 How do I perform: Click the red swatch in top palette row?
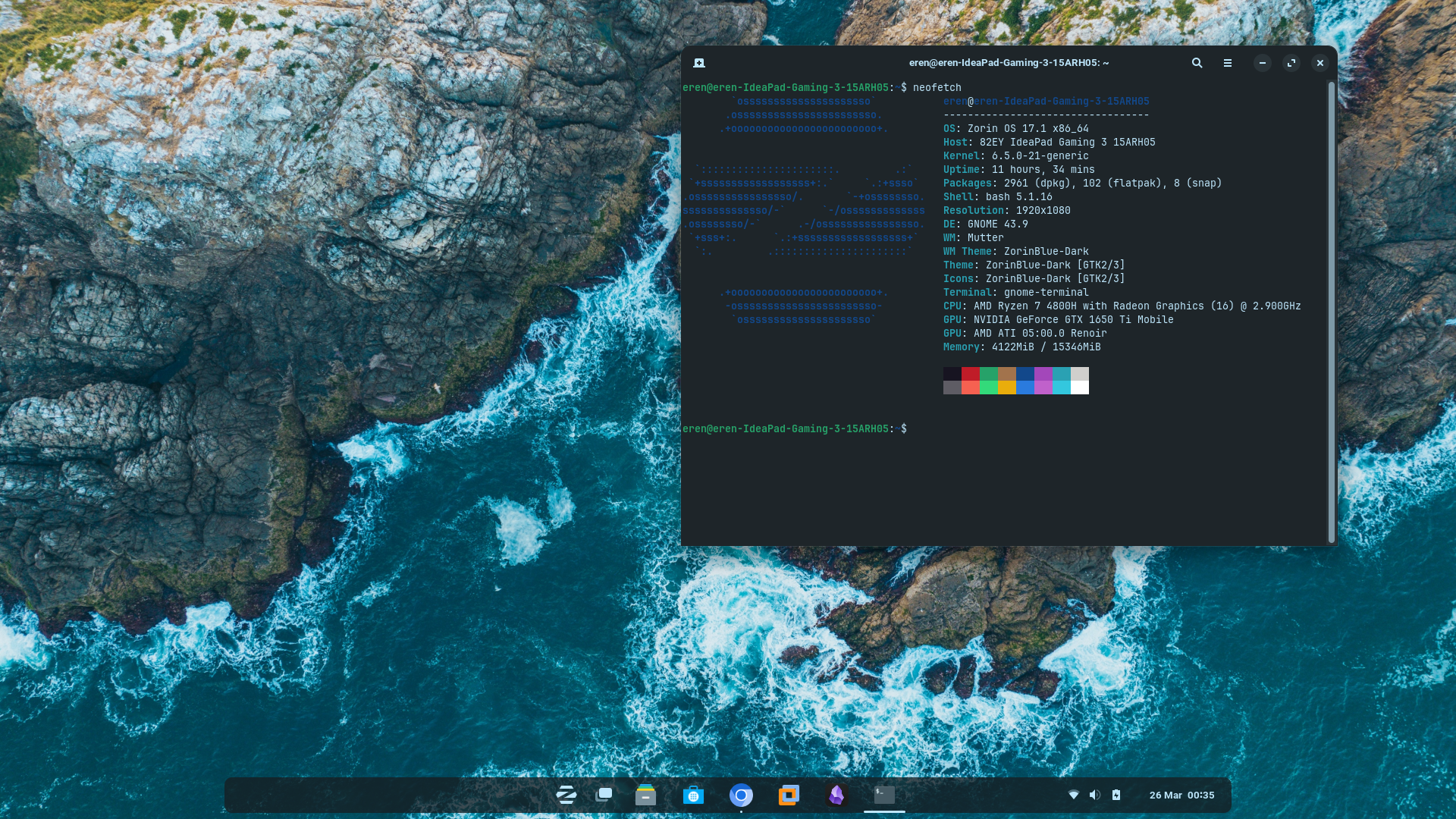[x=971, y=374]
